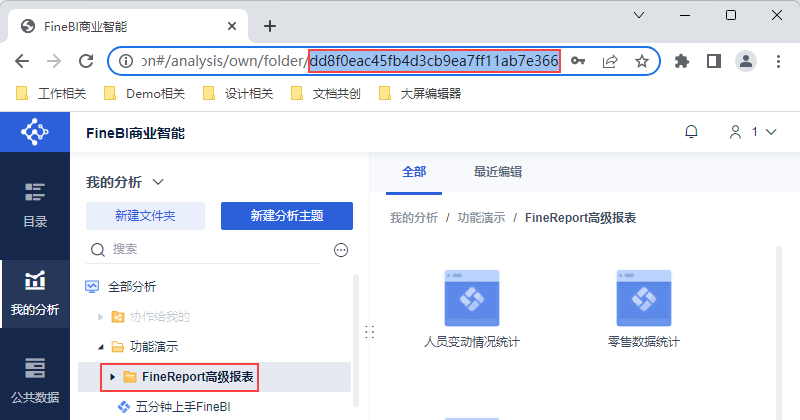Open the Demo相关 bookmark folder
Image resolution: width=800 pixels, height=420 pixels.
click(144, 93)
